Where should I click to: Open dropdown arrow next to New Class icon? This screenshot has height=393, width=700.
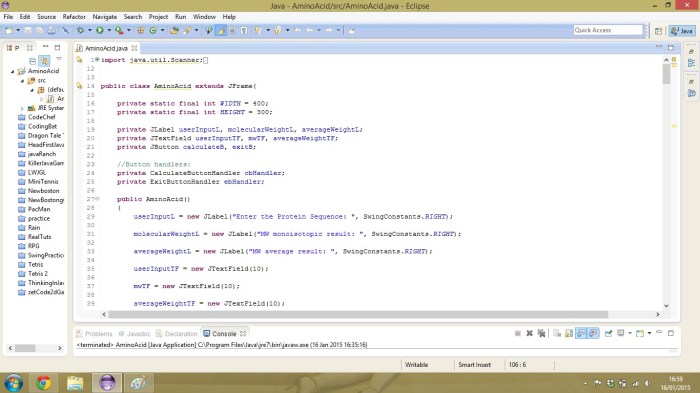point(162,30)
